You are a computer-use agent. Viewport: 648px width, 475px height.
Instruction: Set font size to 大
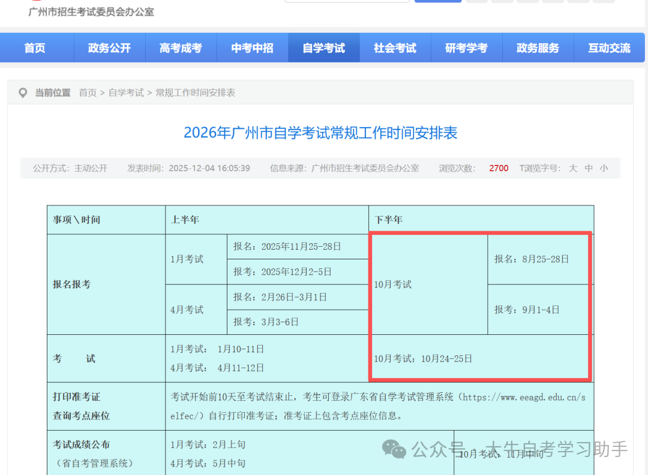click(x=573, y=168)
